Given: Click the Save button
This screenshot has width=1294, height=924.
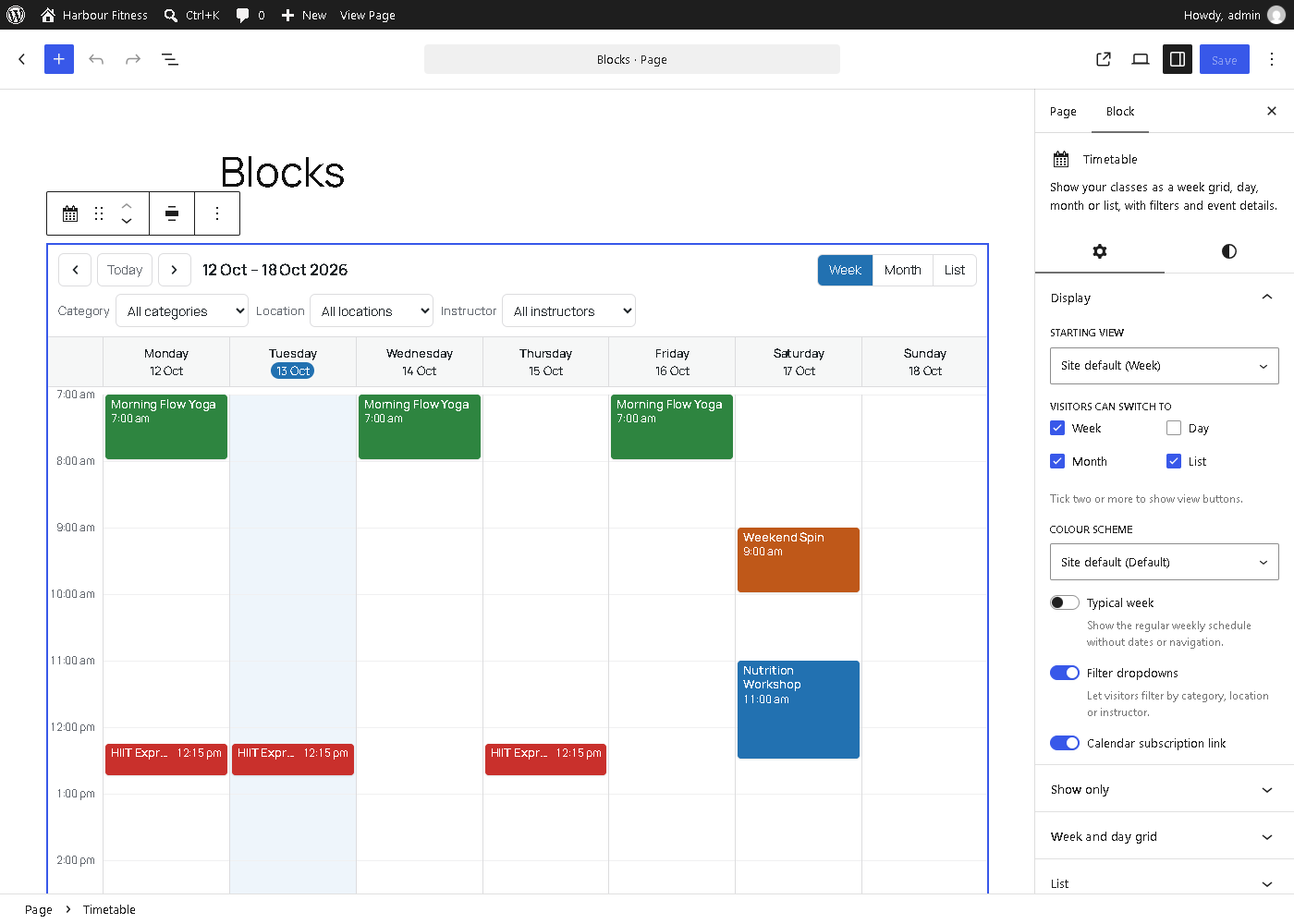Looking at the screenshot, I should pyautogui.click(x=1225, y=59).
